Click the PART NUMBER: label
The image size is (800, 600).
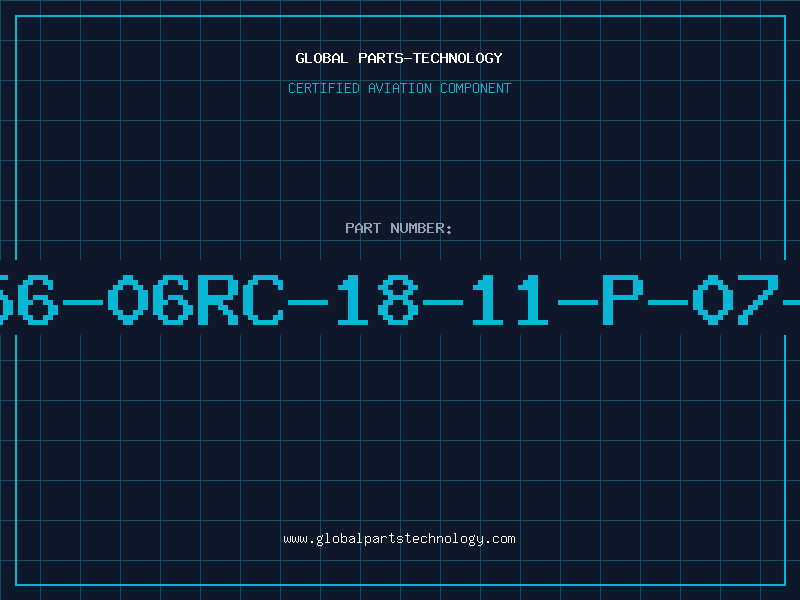[x=398, y=228]
